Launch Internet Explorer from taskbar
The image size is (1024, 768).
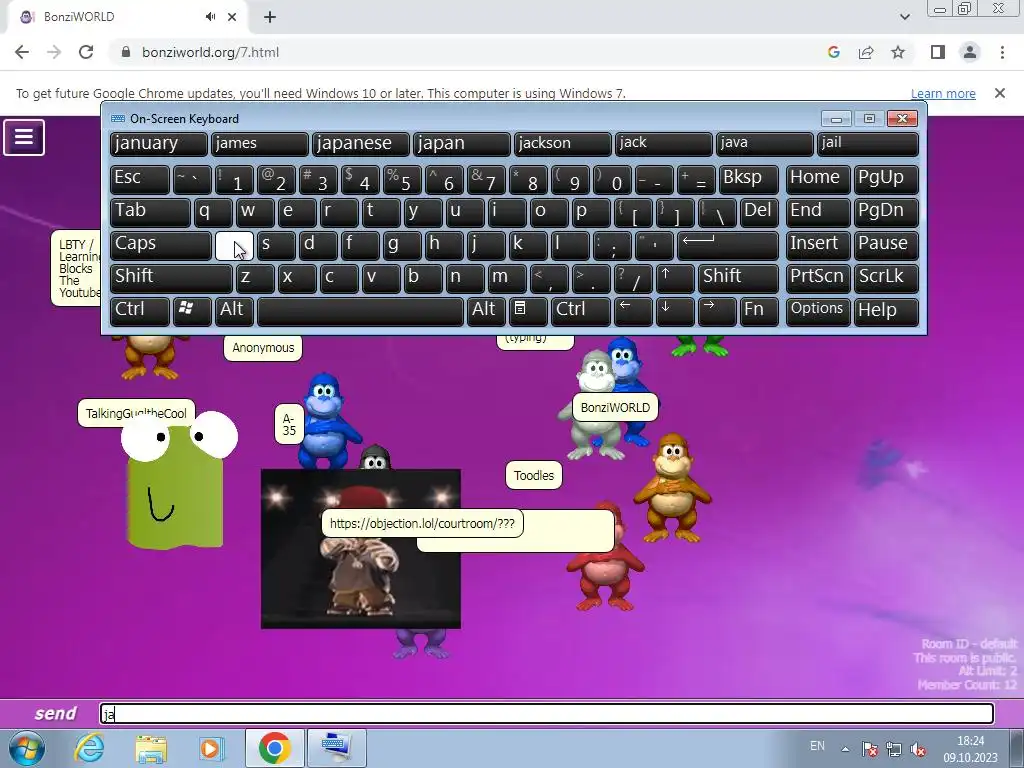(x=89, y=748)
